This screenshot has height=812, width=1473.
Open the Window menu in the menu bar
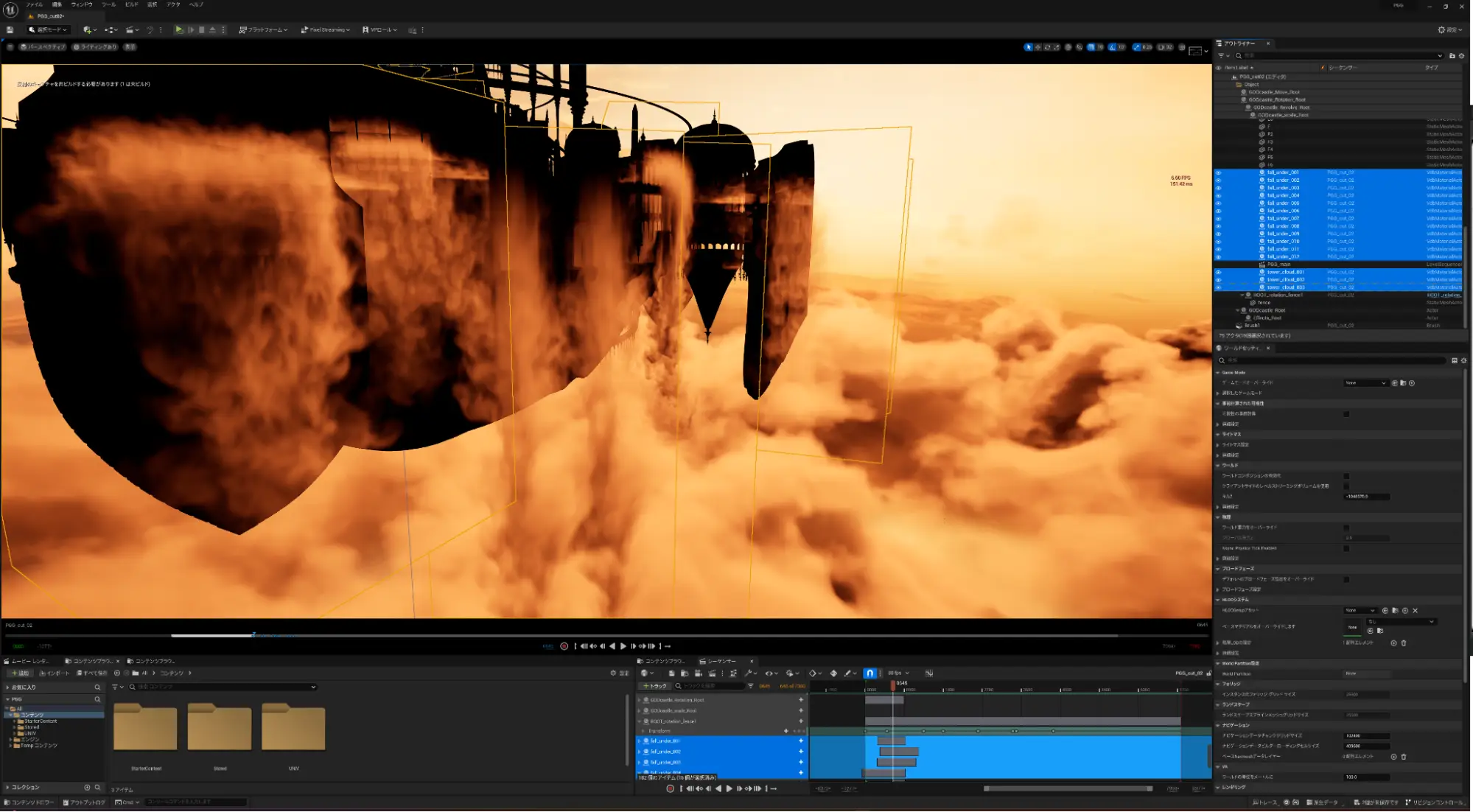[x=82, y=4]
